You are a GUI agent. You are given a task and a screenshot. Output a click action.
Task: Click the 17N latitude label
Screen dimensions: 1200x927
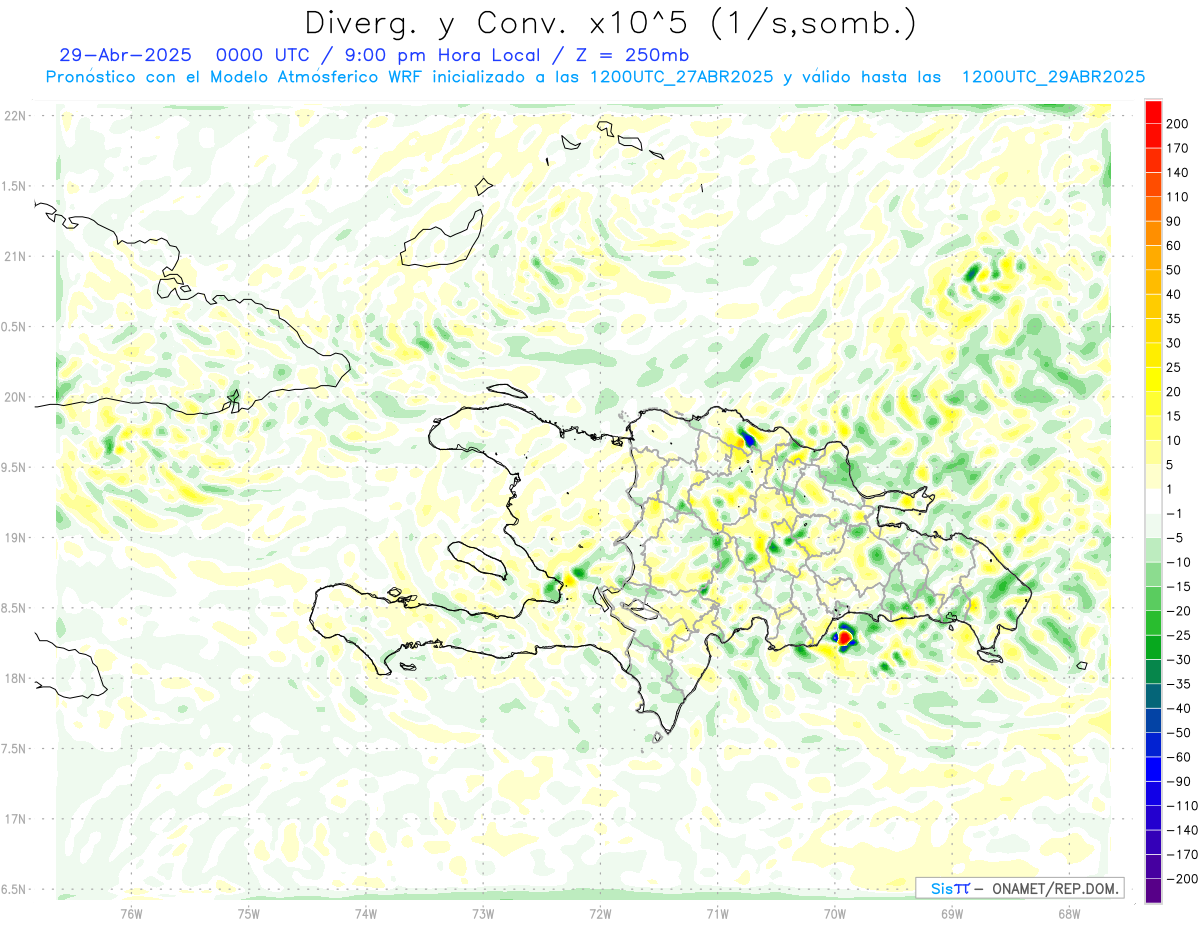tap(15, 819)
